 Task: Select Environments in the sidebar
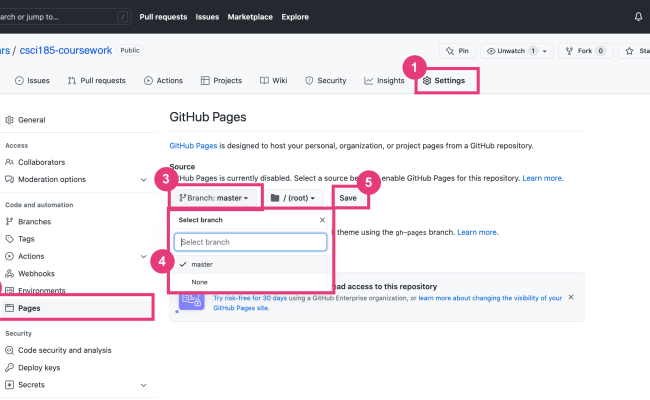41,290
